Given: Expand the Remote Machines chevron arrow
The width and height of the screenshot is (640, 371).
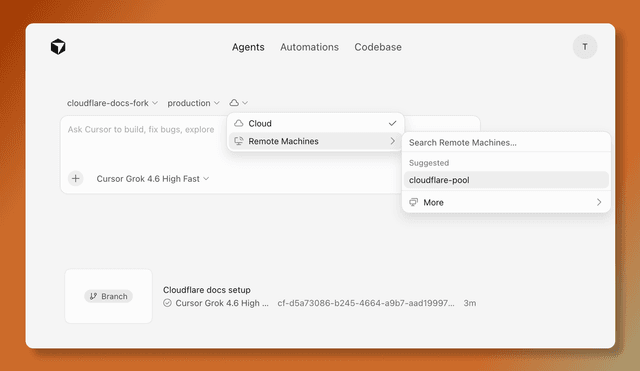Looking at the screenshot, I should 392,141.
